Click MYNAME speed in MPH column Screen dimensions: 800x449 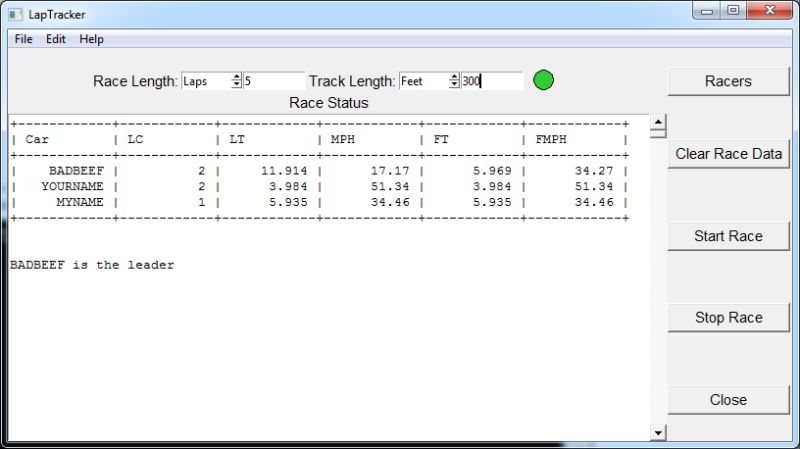[x=390, y=202]
